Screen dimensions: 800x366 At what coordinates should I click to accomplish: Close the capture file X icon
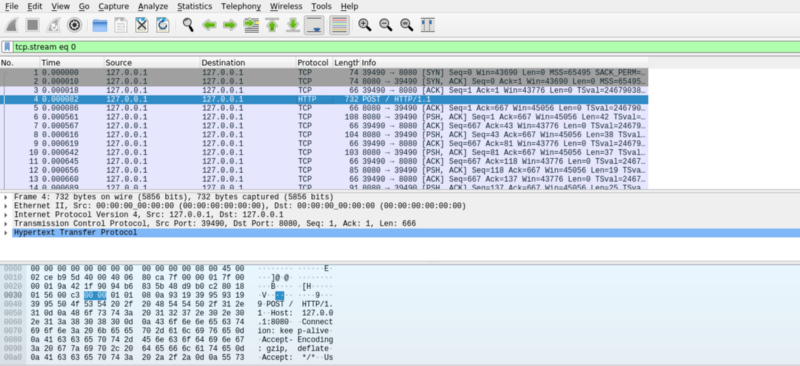tap(141, 25)
